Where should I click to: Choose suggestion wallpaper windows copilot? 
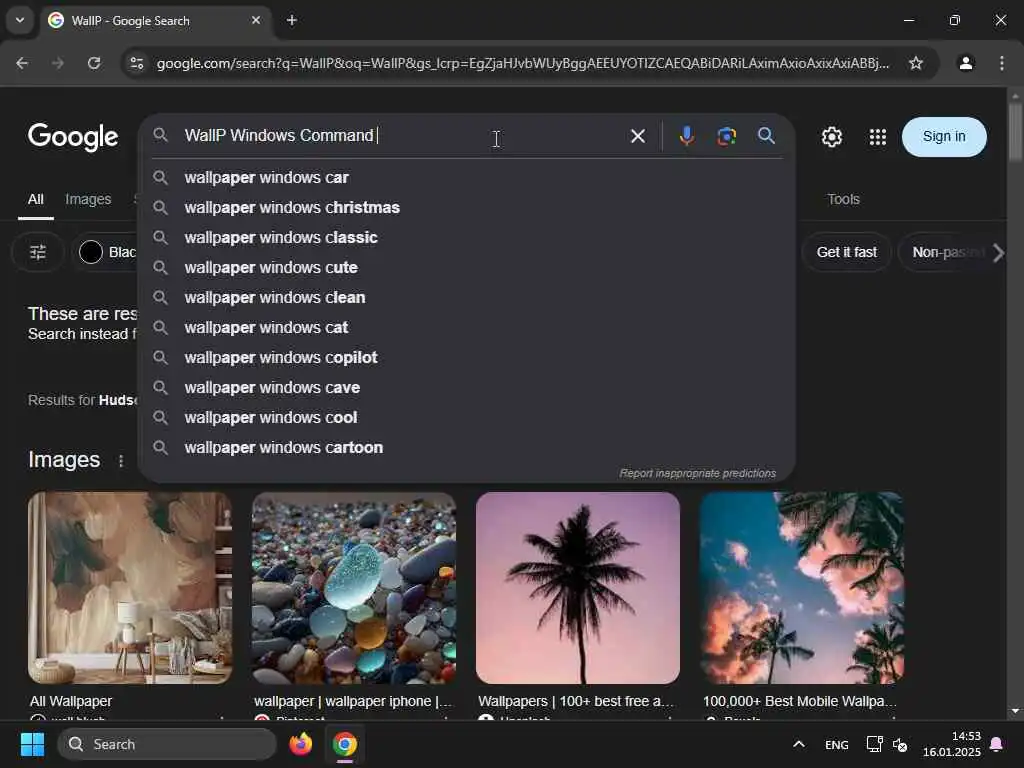[466, 358]
